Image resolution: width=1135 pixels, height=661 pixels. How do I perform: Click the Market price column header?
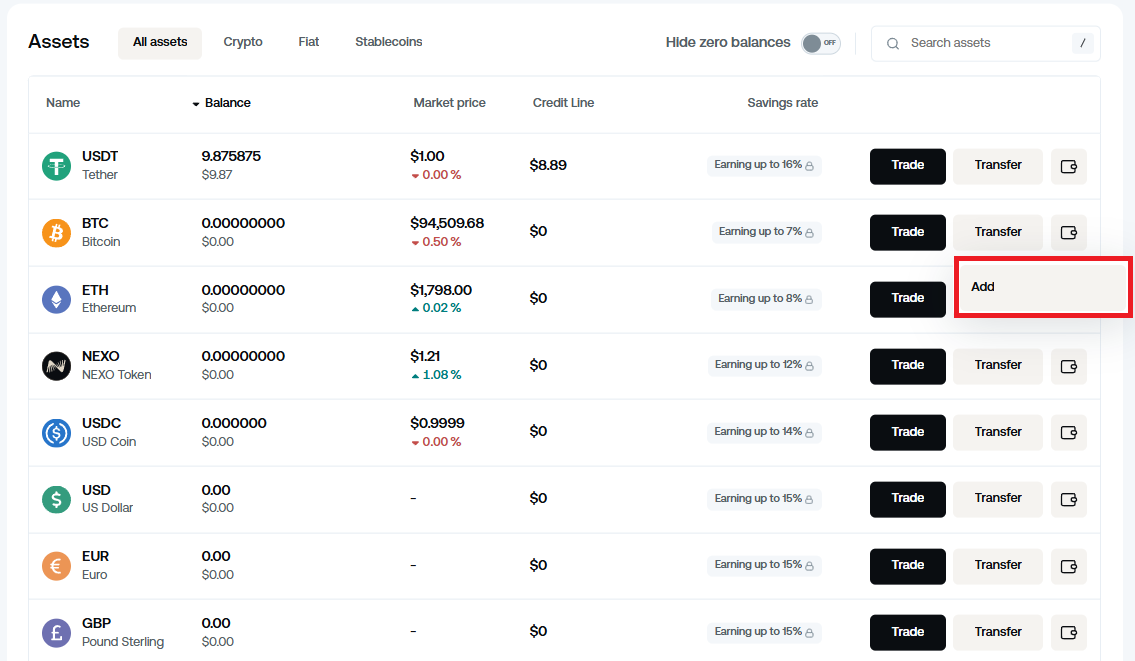click(450, 103)
